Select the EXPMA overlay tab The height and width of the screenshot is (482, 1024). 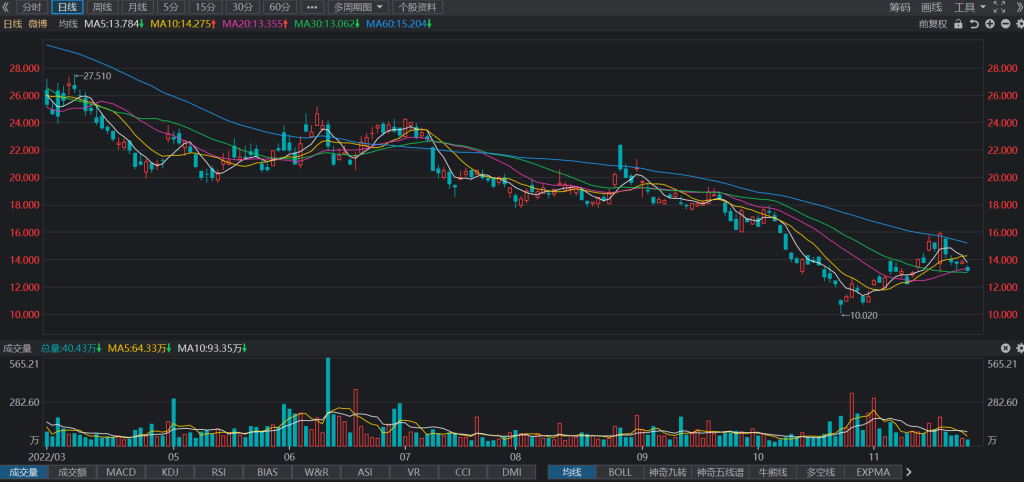pos(873,472)
